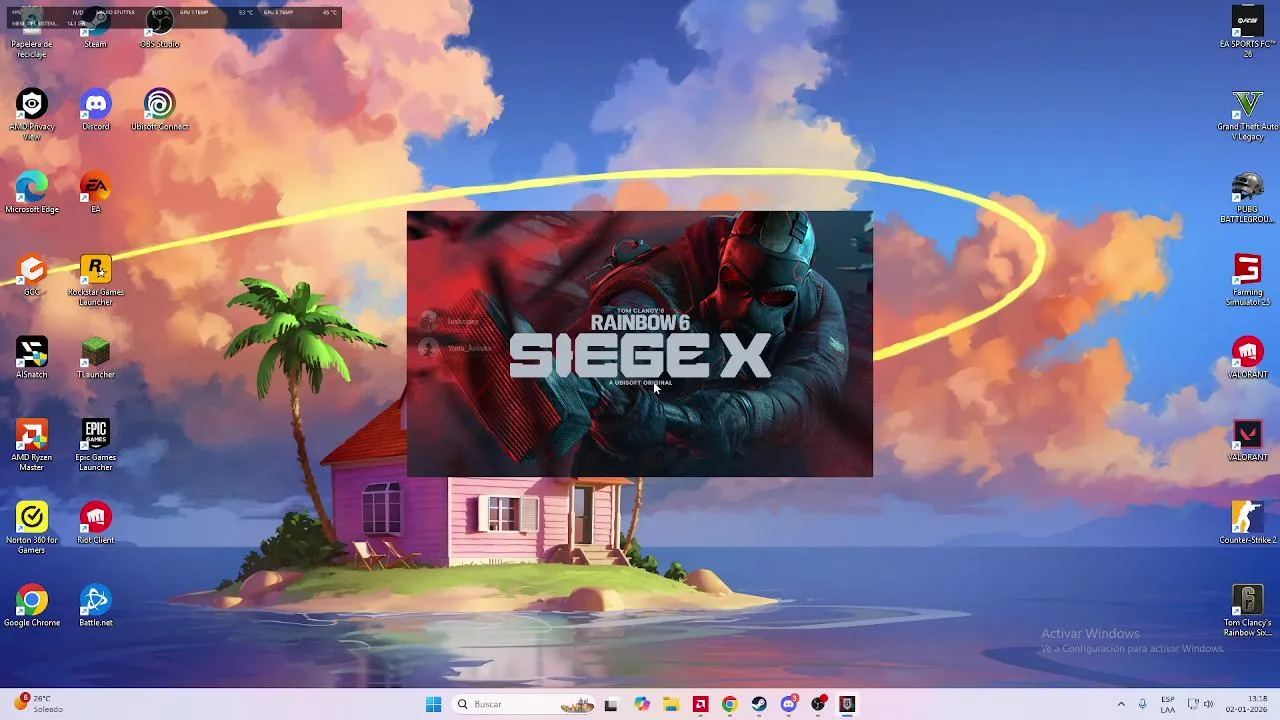Open the Windows Start menu
Image resolution: width=1280 pixels, height=720 pixels.
point(433,704)
